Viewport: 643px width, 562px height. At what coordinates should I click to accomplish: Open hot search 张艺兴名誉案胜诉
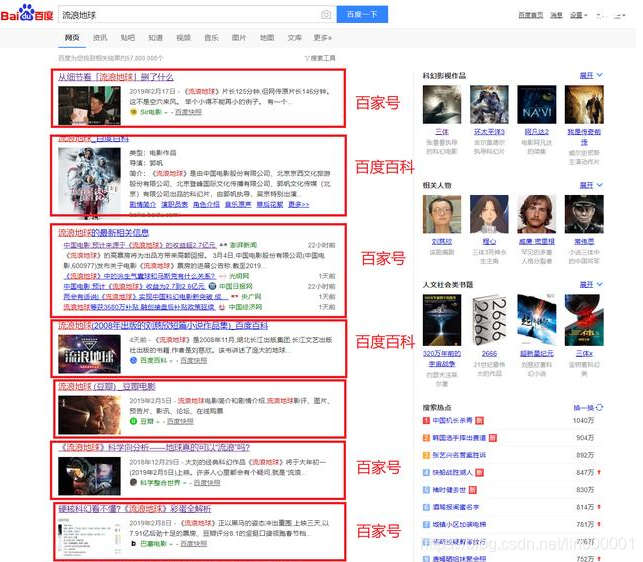click(x=459, y=455)
